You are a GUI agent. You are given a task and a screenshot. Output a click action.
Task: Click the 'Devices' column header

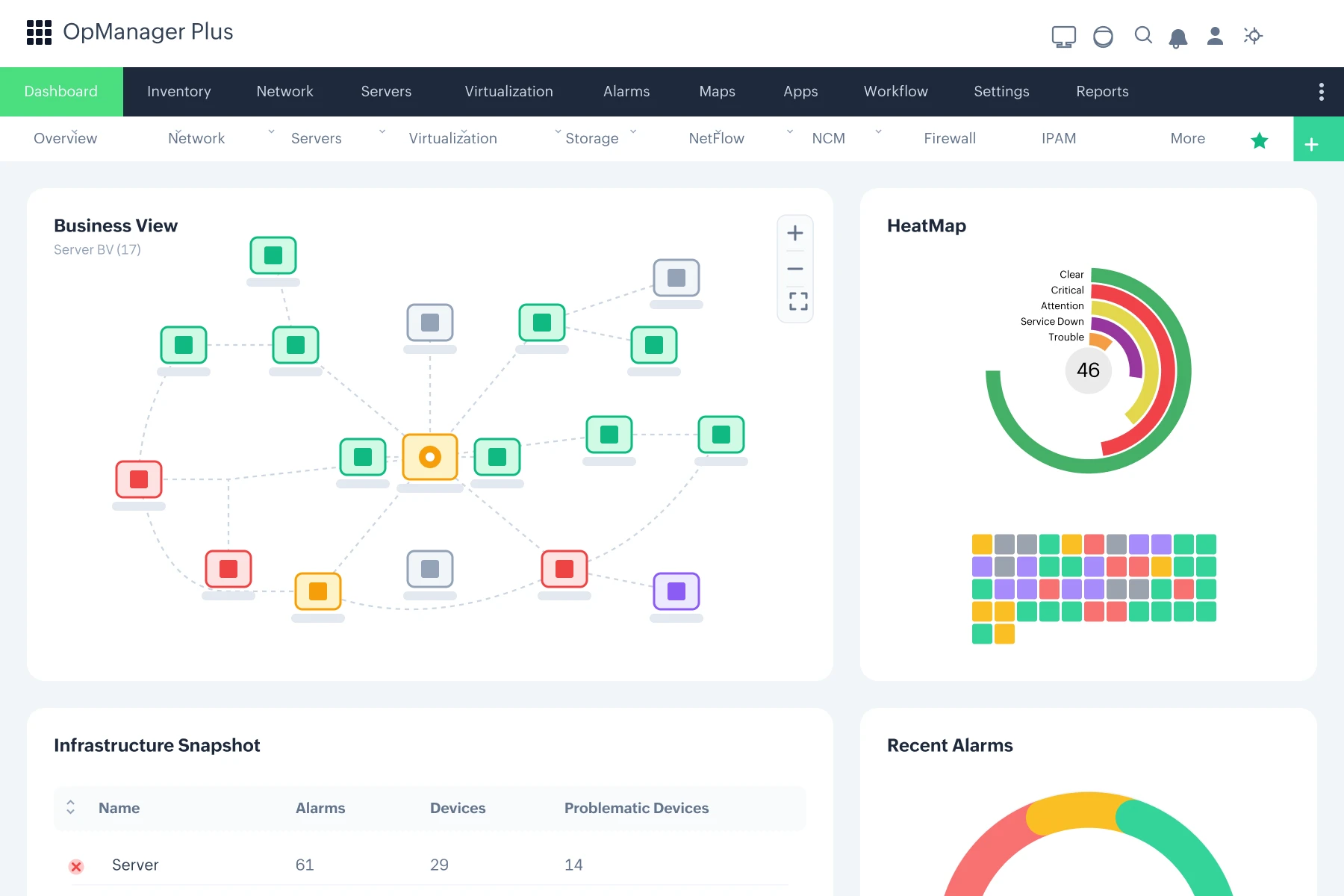458,808
